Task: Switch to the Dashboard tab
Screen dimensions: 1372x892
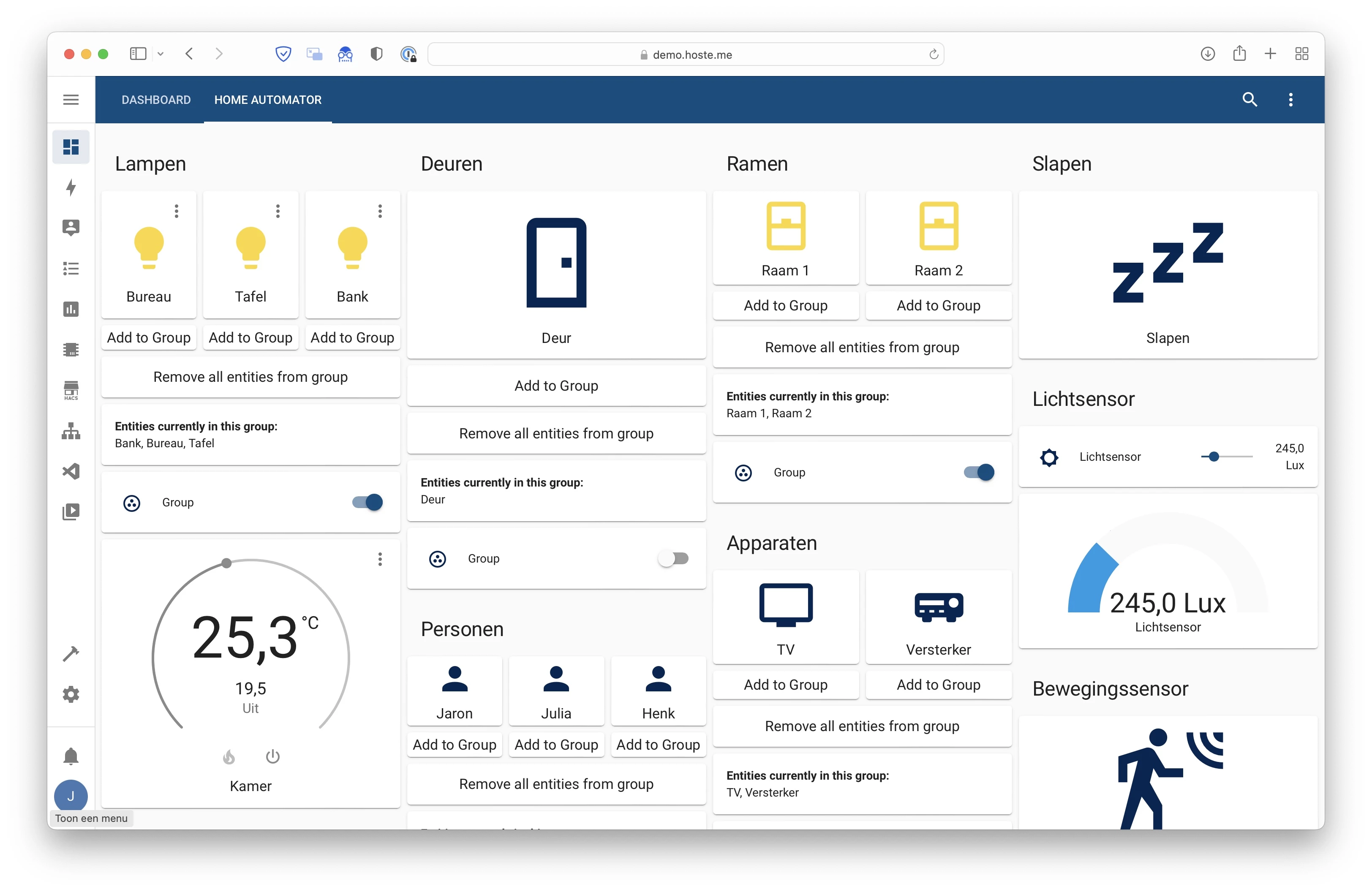Action: tap(155, 99)
